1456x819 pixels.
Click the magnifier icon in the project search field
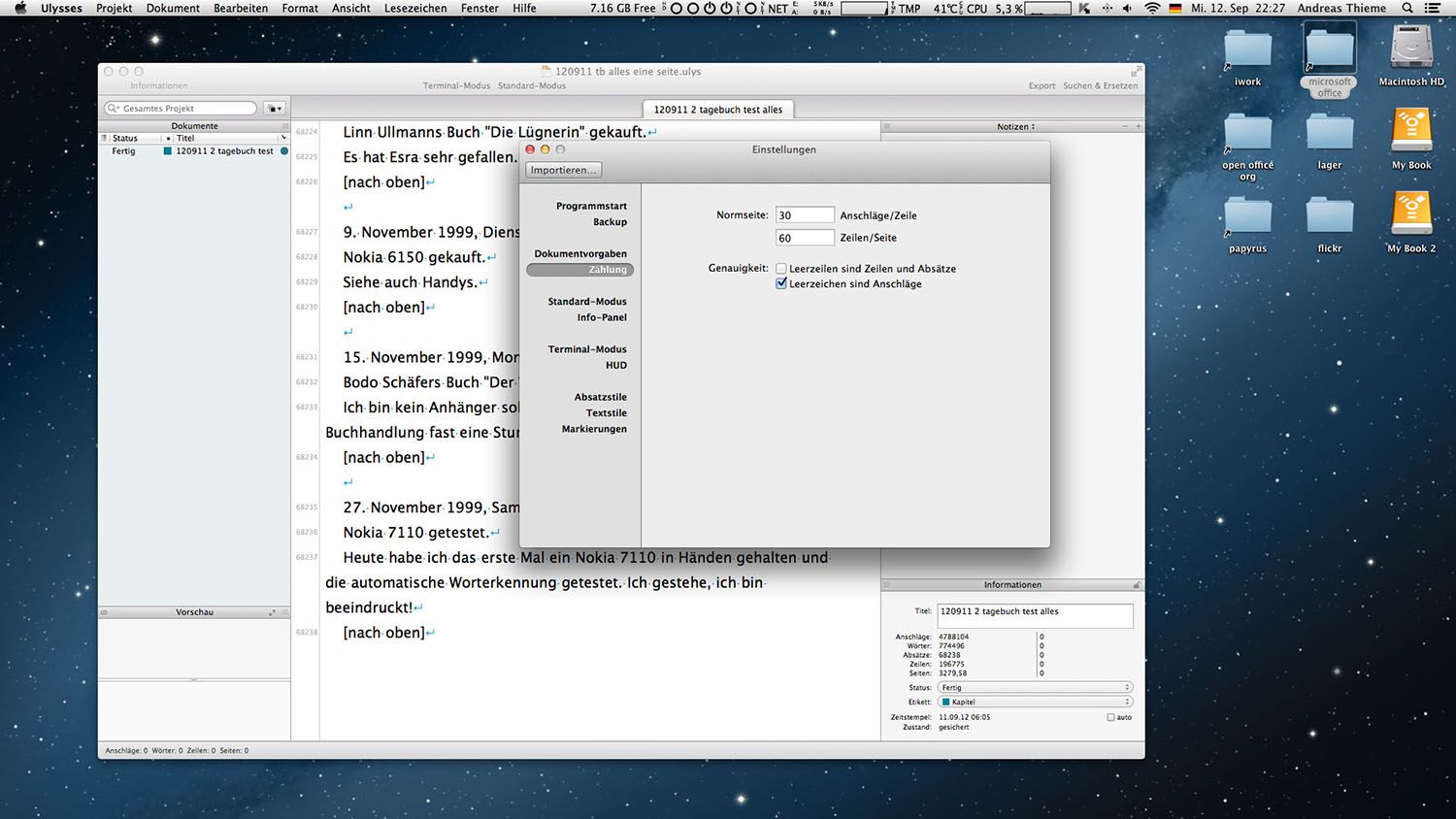(114, 109)
